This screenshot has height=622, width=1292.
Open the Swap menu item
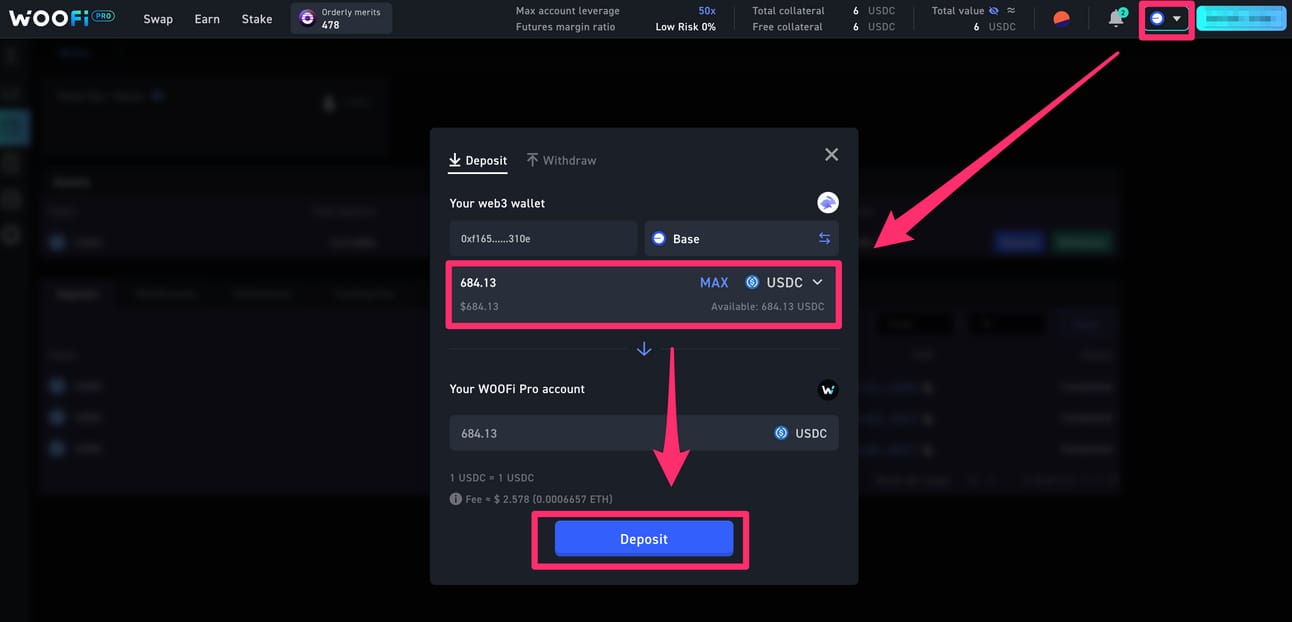(158, 19)
